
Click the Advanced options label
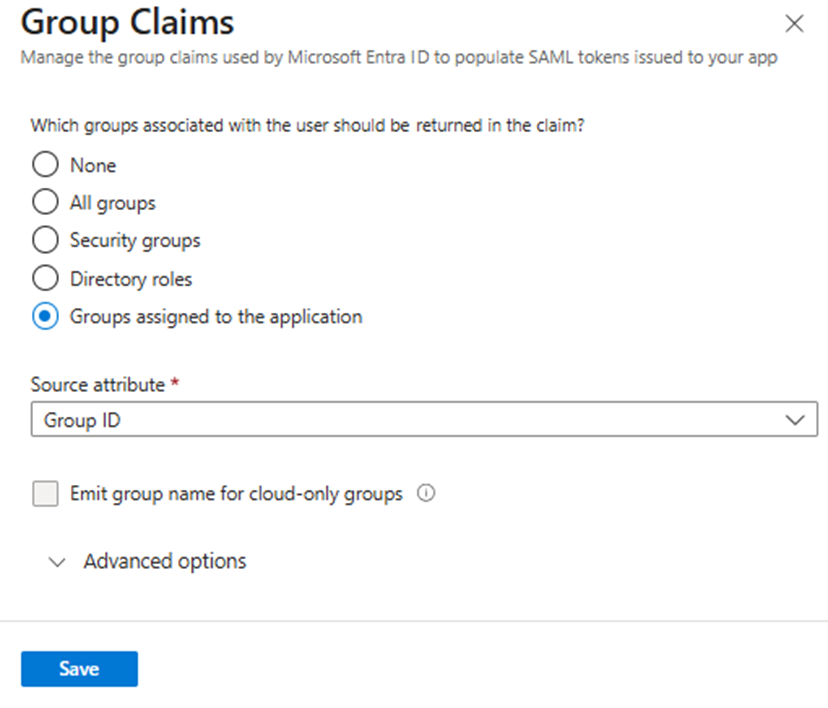[164, 561]
